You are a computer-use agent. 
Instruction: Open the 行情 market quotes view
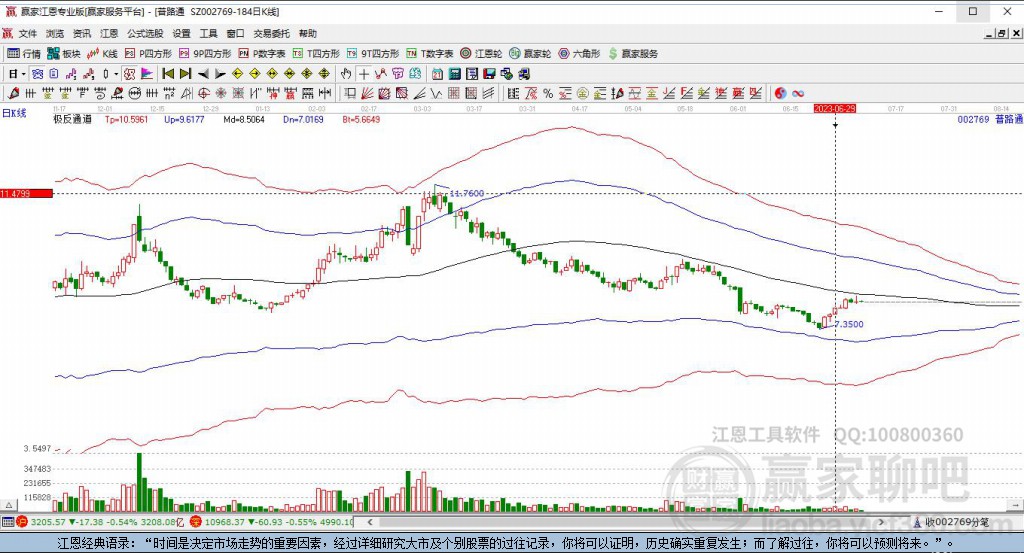point(24,54)
